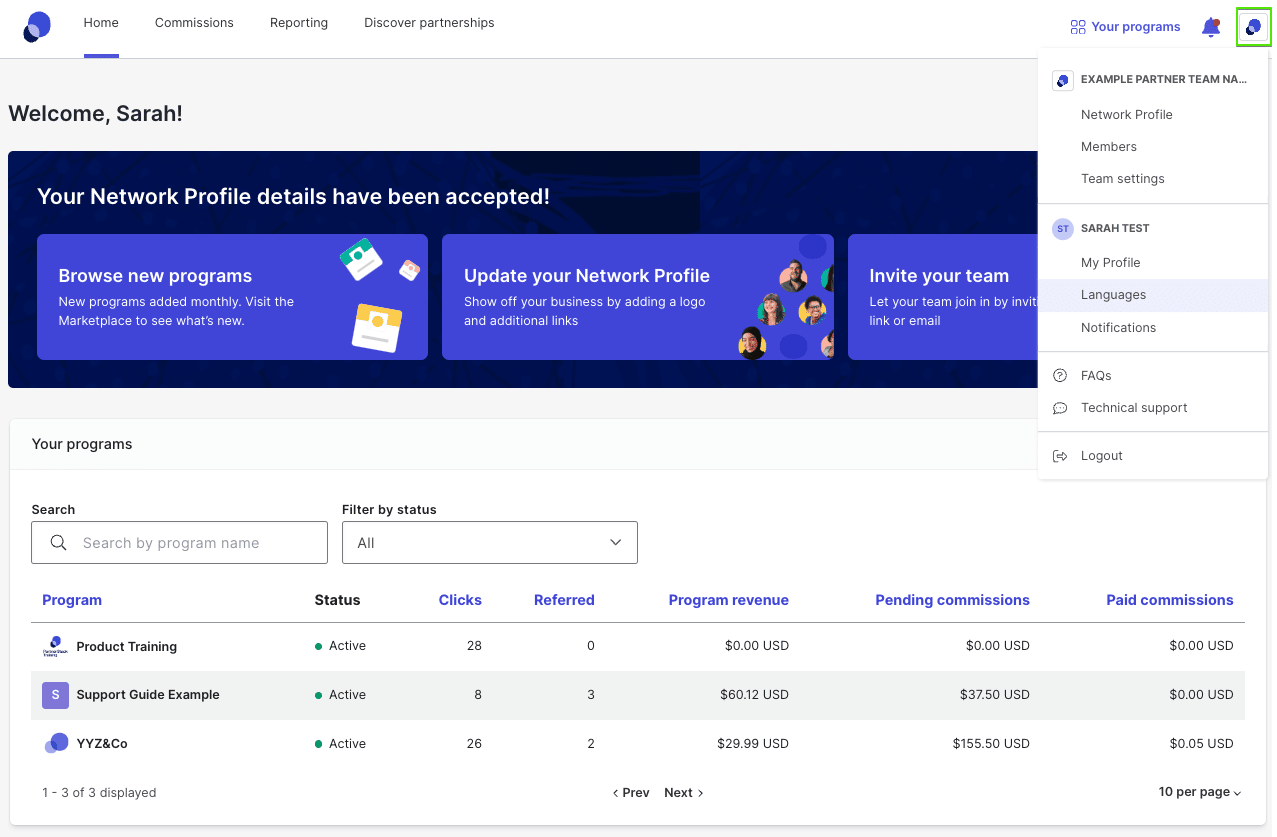This screenshot has width=1277, height=837.
Task: Click the Your programs button
Action: tap(1124, 26)
